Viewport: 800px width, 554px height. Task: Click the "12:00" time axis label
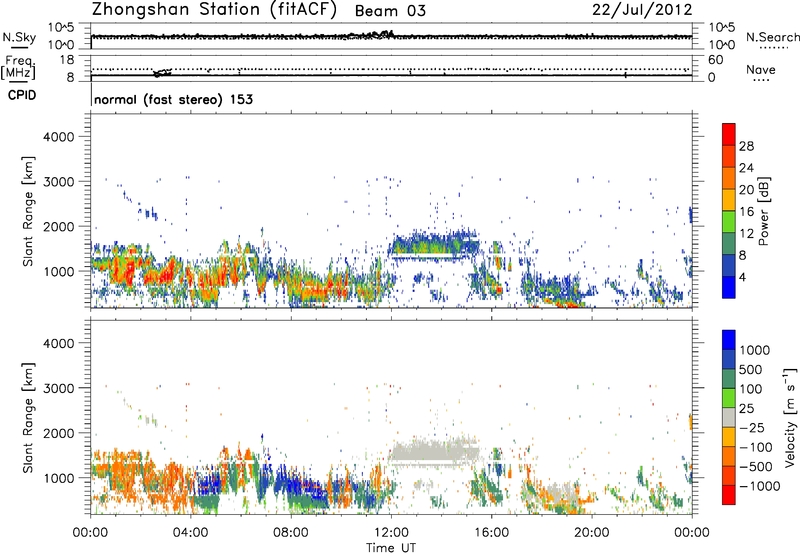click(x=391, y=533)
